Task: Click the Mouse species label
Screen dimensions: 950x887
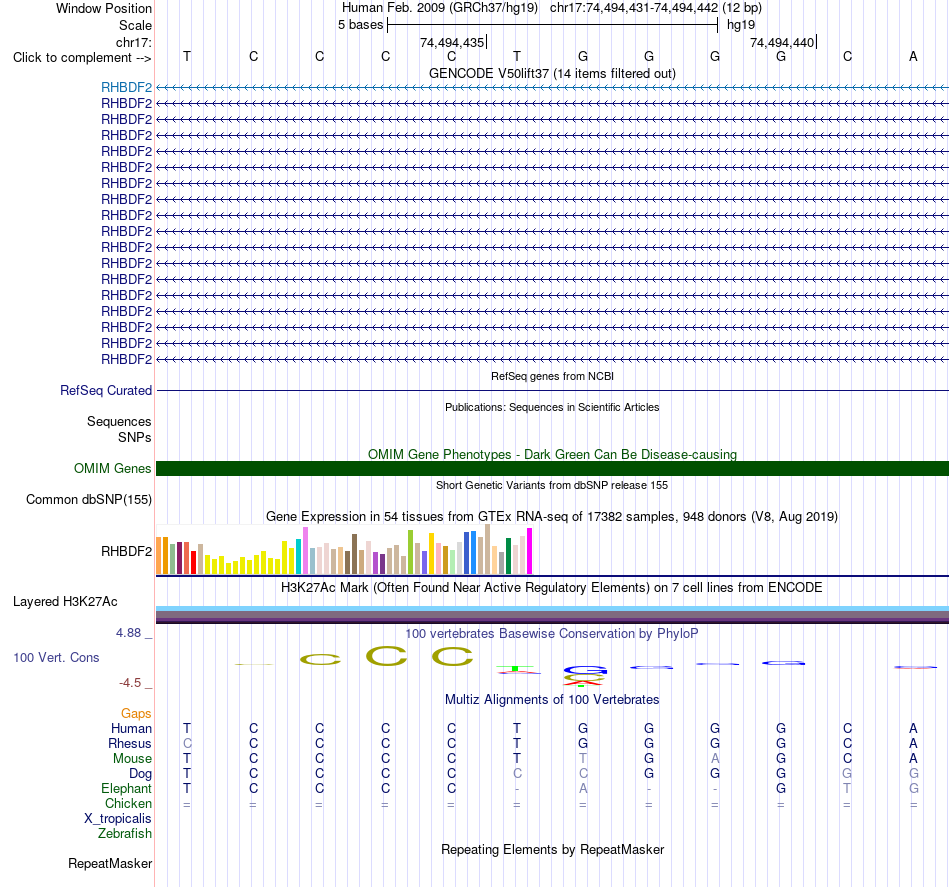Action: [x=132, y=759]
